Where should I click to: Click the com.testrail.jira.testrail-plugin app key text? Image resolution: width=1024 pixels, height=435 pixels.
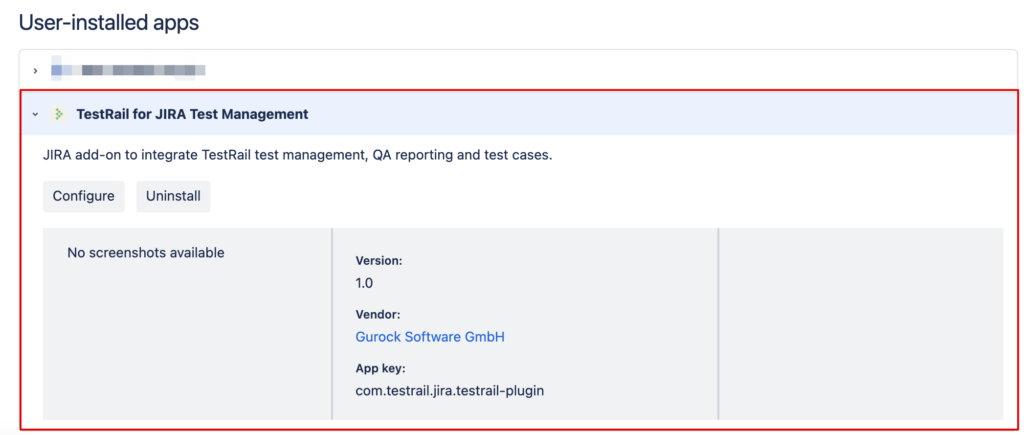(449, 390)
